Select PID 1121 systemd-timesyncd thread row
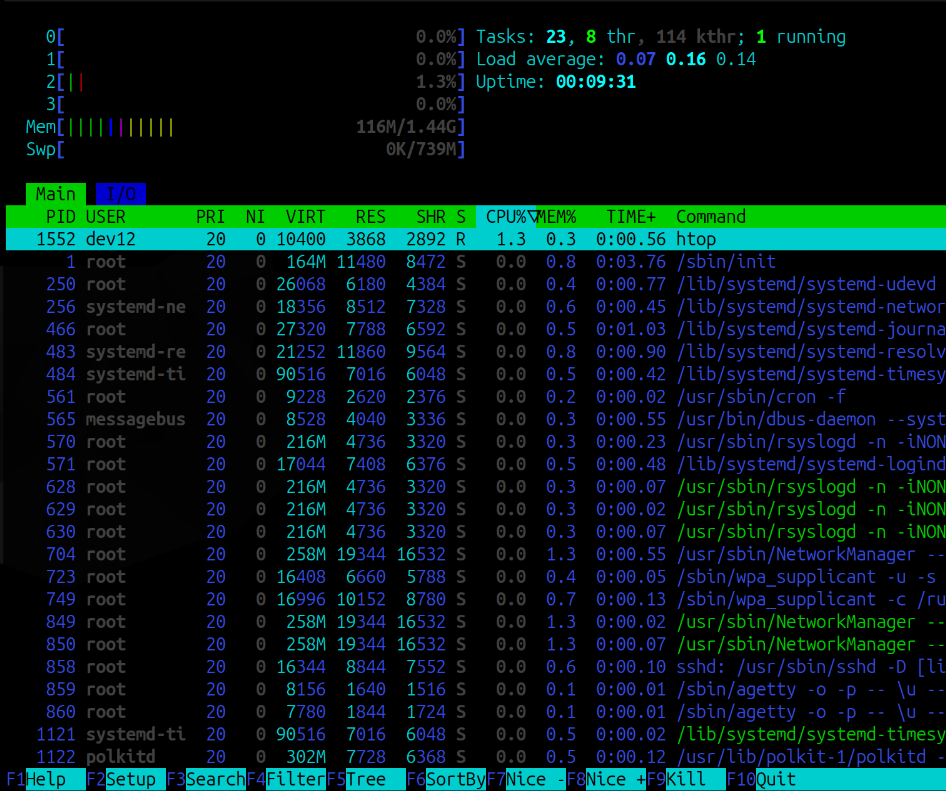This screenshot has width=946, height=791. (476, 734)
